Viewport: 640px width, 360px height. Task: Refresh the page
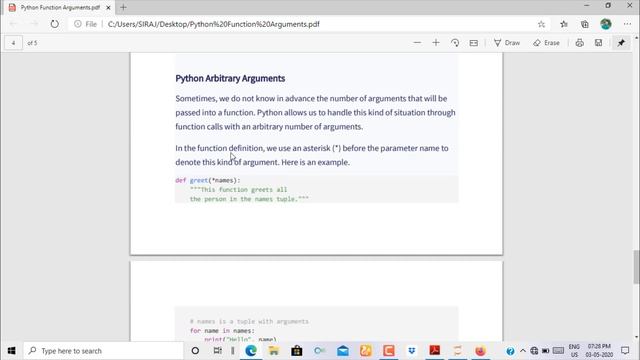pos(54,24)
